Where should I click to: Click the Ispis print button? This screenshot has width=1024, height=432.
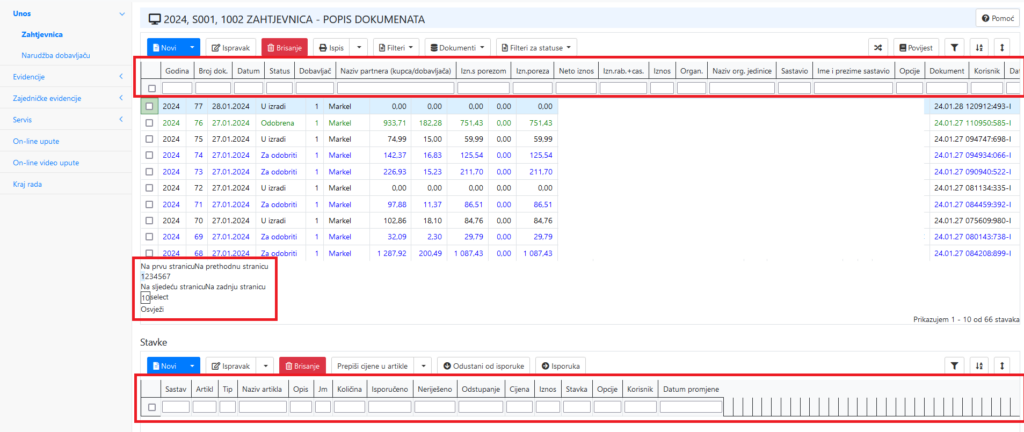(x=331, y=48)
